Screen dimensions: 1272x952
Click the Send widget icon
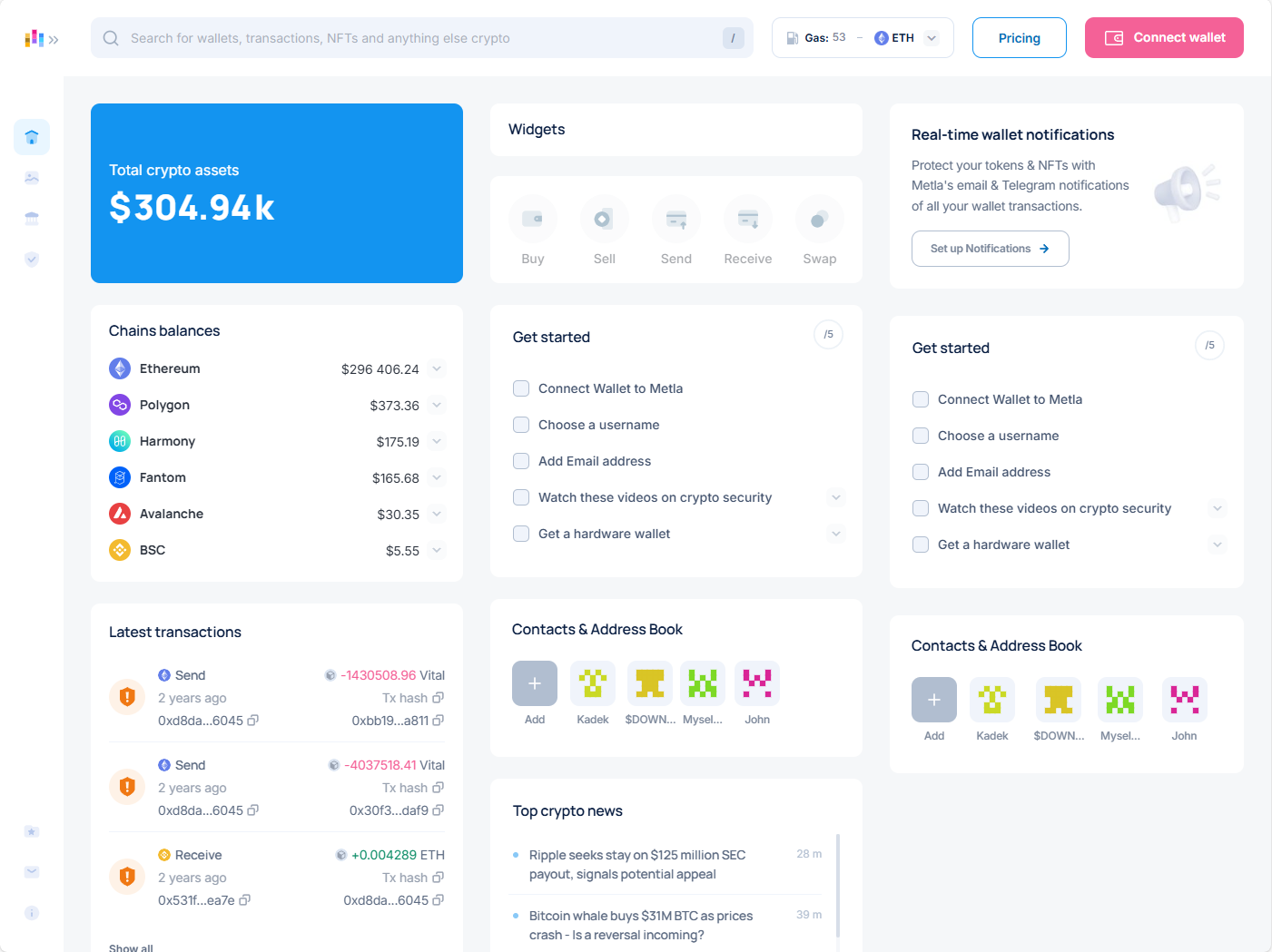[x=676, y=219]
